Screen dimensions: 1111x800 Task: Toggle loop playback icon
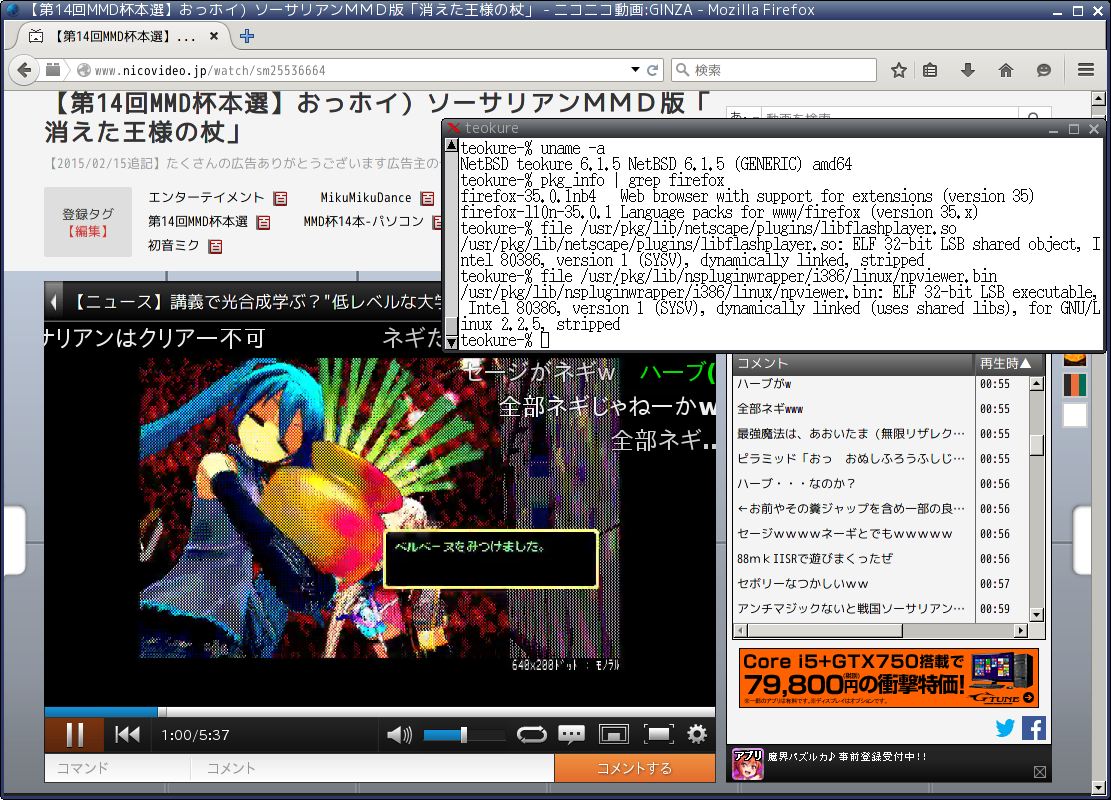(x=531, y=735)
